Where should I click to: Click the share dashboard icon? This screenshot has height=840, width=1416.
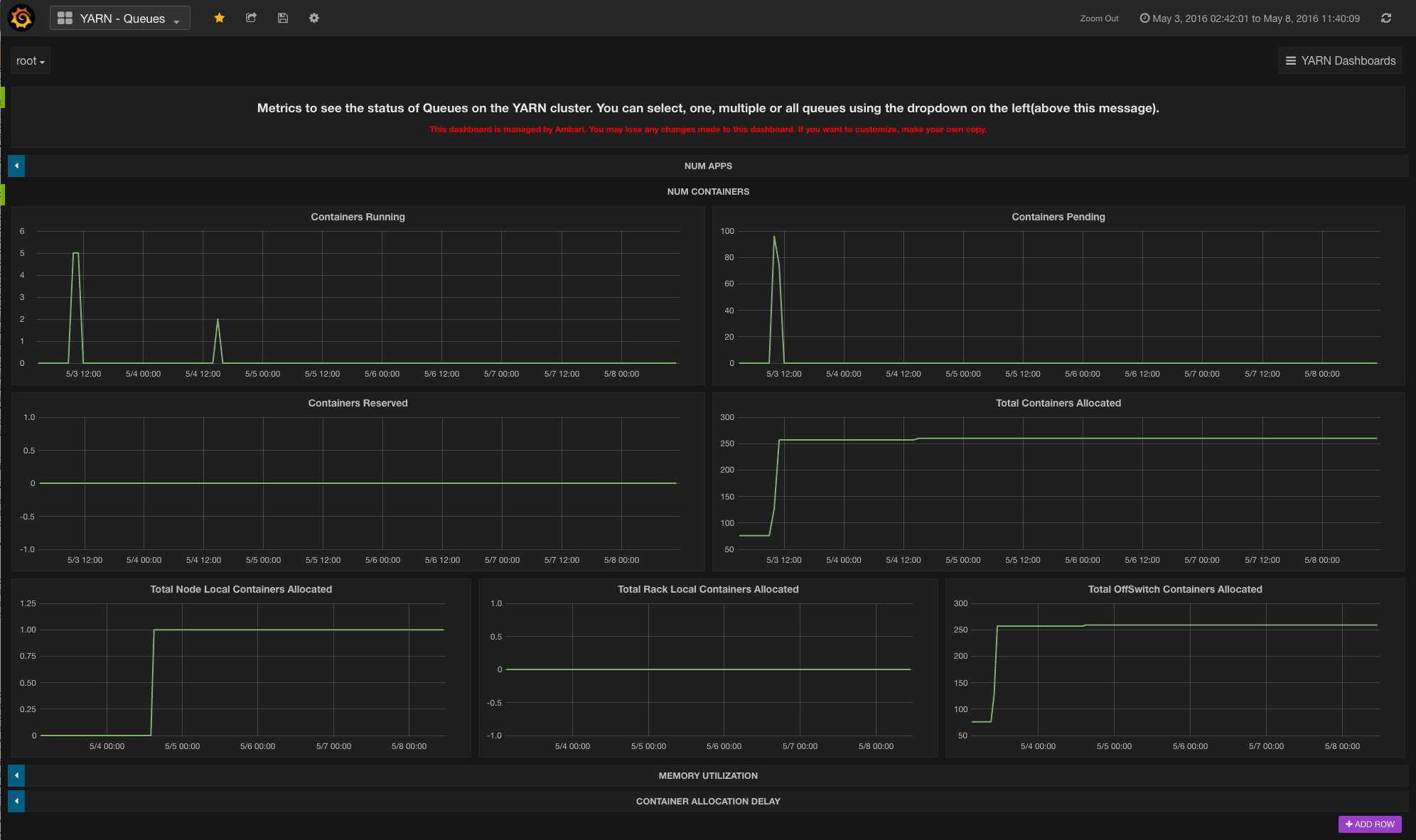251,18
